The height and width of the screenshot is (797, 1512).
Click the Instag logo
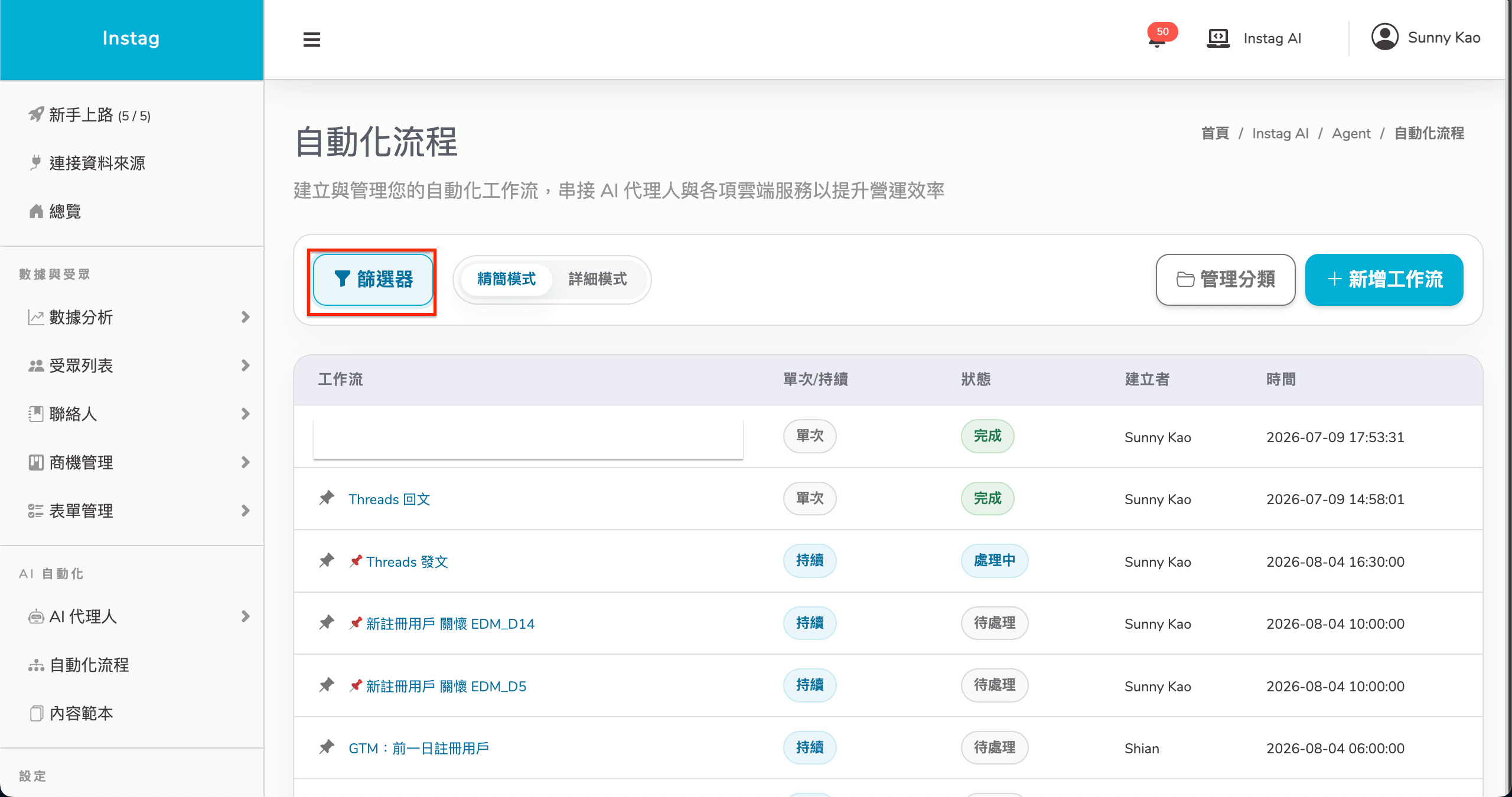click(x=131, y=38)
